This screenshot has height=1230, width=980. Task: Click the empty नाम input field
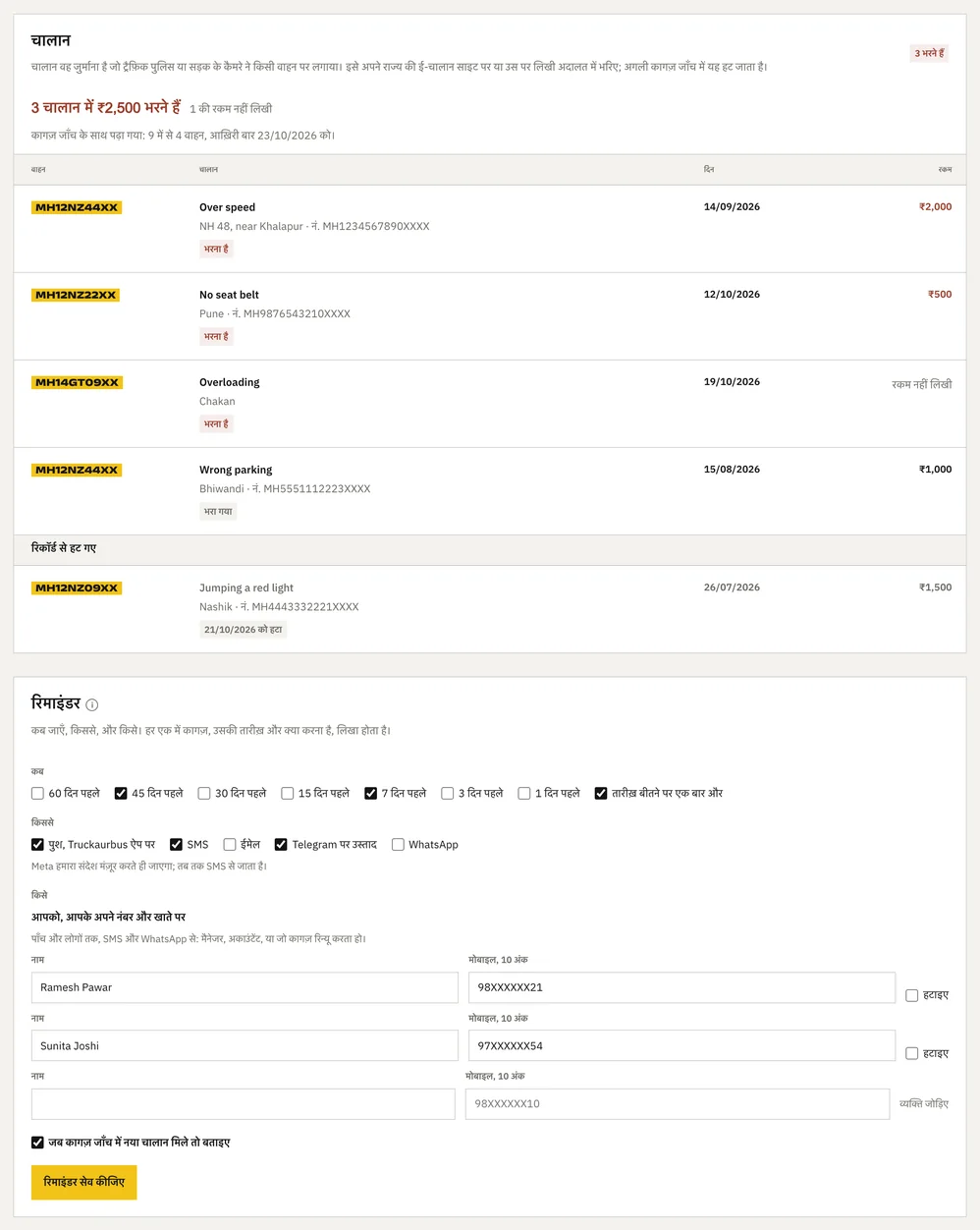pos(244,1103)
